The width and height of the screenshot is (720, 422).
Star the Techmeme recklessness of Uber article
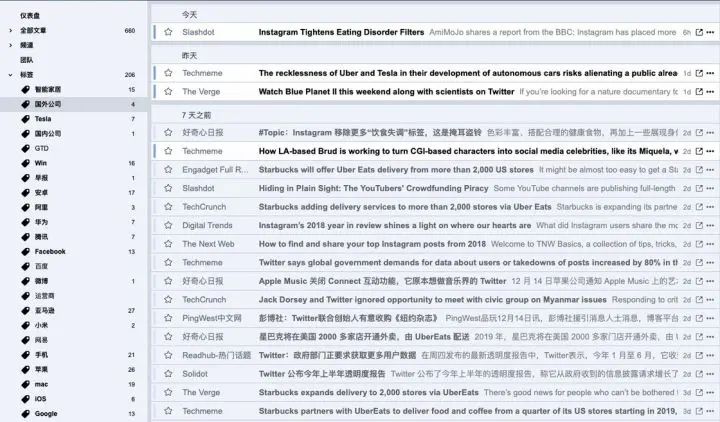[x=169, y=73]
